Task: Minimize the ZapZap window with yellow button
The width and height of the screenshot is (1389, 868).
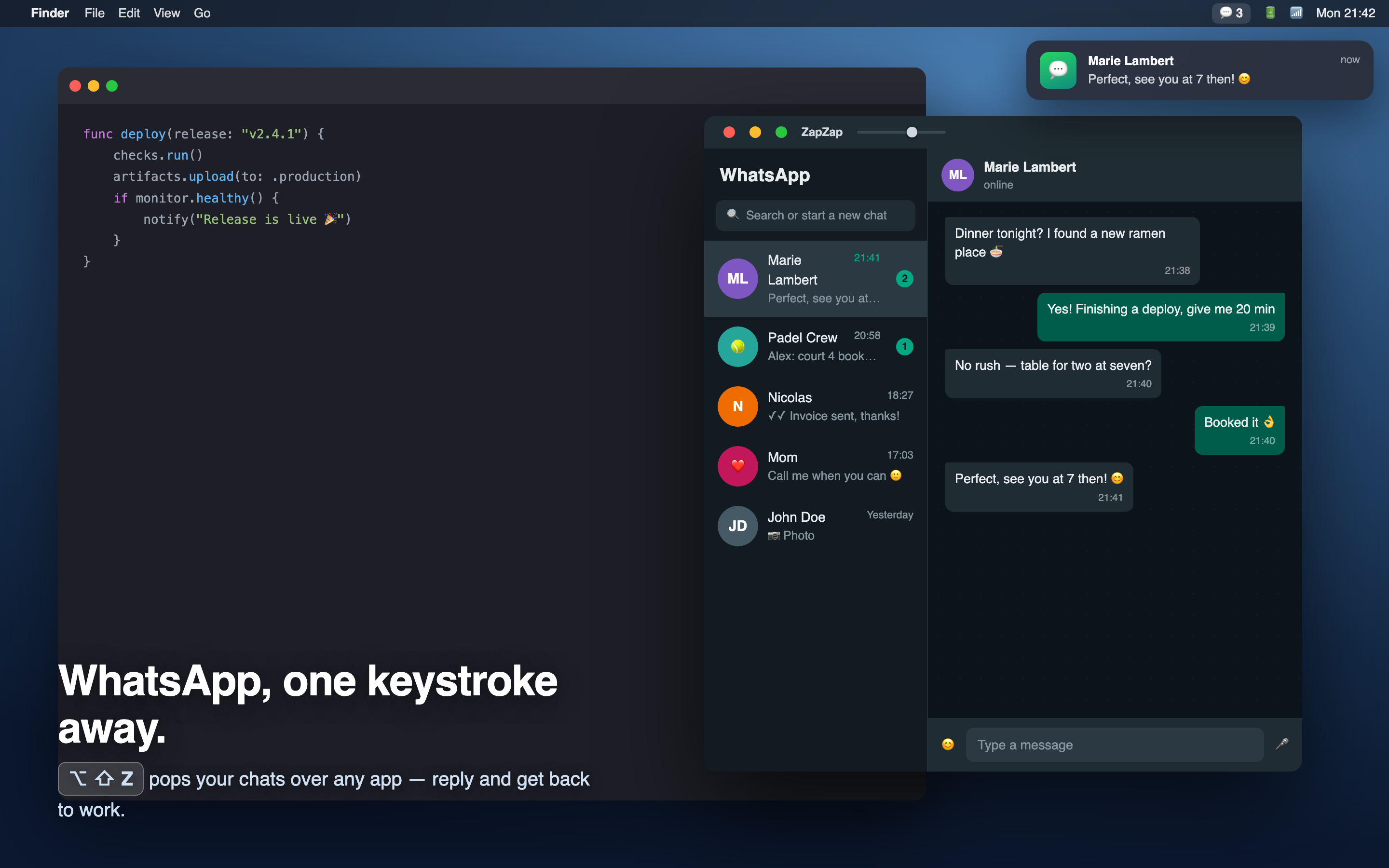Action: click(x=755, y=132)
